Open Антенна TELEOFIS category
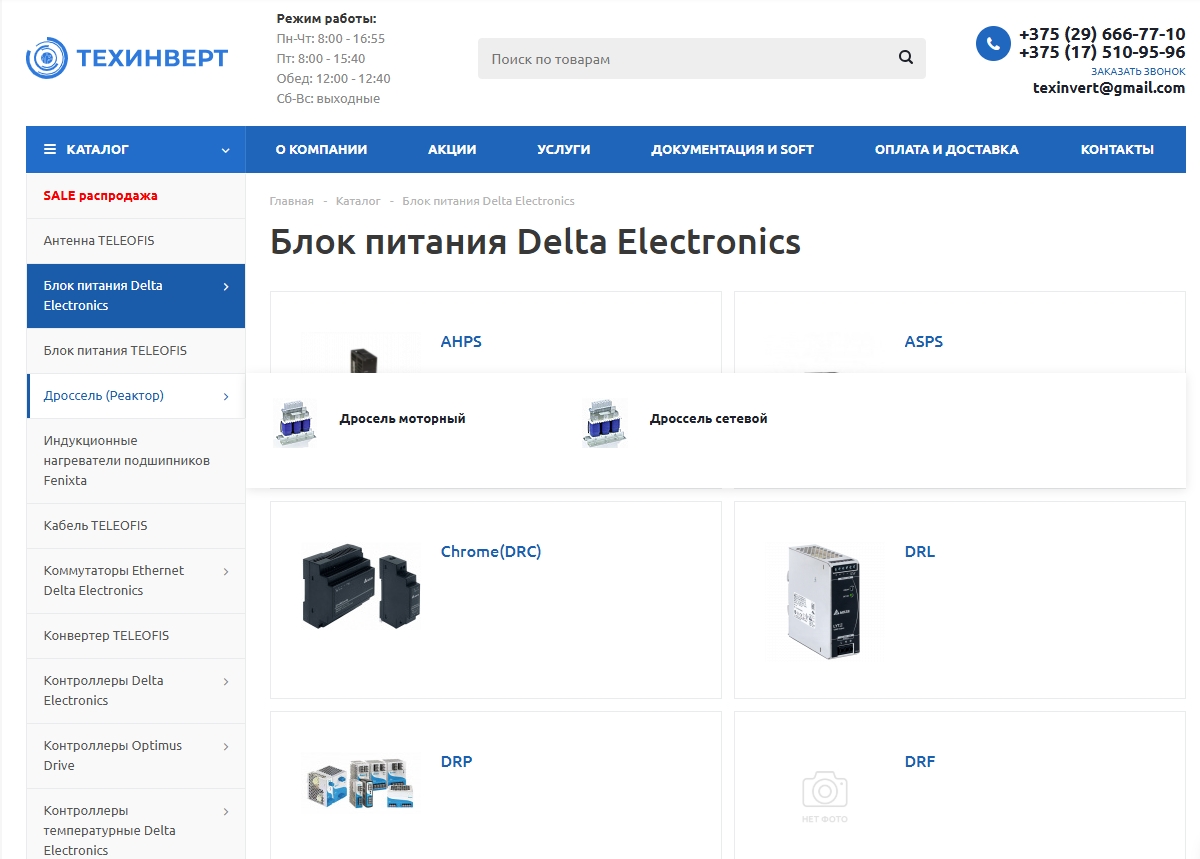 tap(99, 241)
